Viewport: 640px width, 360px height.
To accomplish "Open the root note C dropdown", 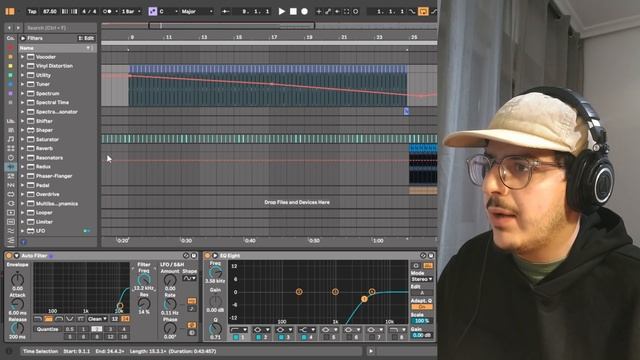I will pyautogui.click(x=168, y=11).
